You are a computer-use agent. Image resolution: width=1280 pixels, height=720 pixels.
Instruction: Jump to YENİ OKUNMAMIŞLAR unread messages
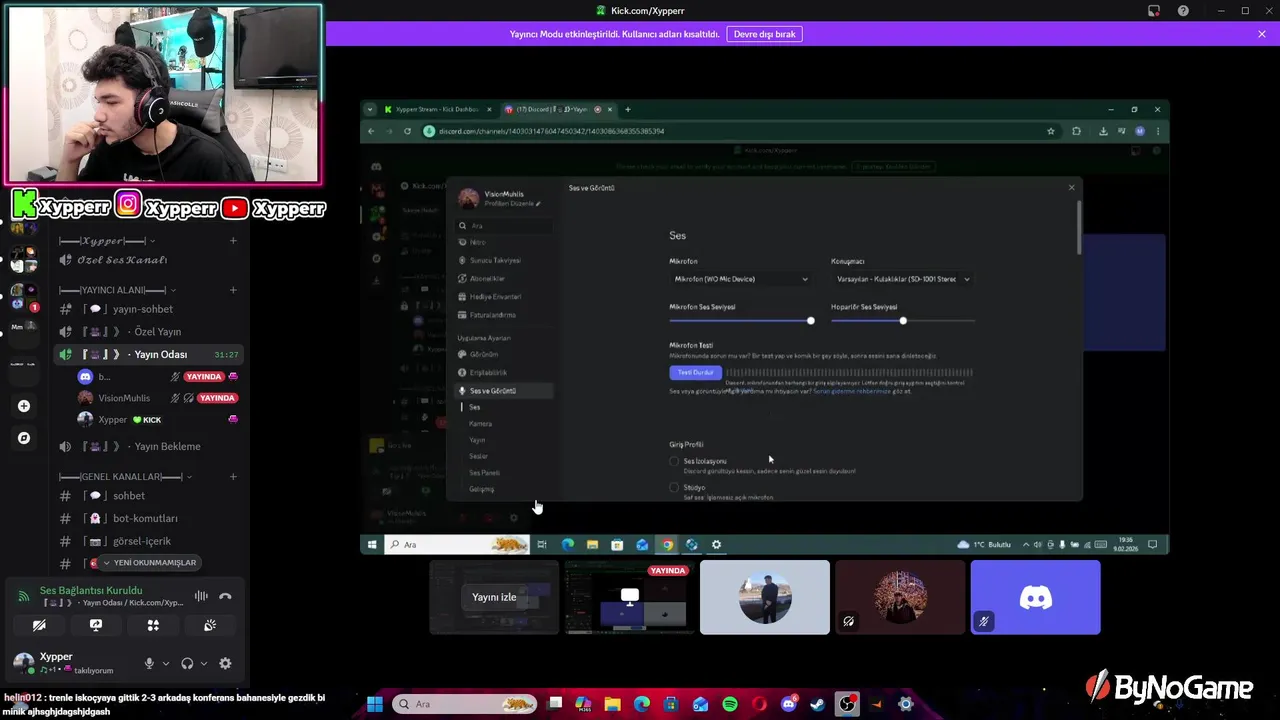click(x=148, y=562)
